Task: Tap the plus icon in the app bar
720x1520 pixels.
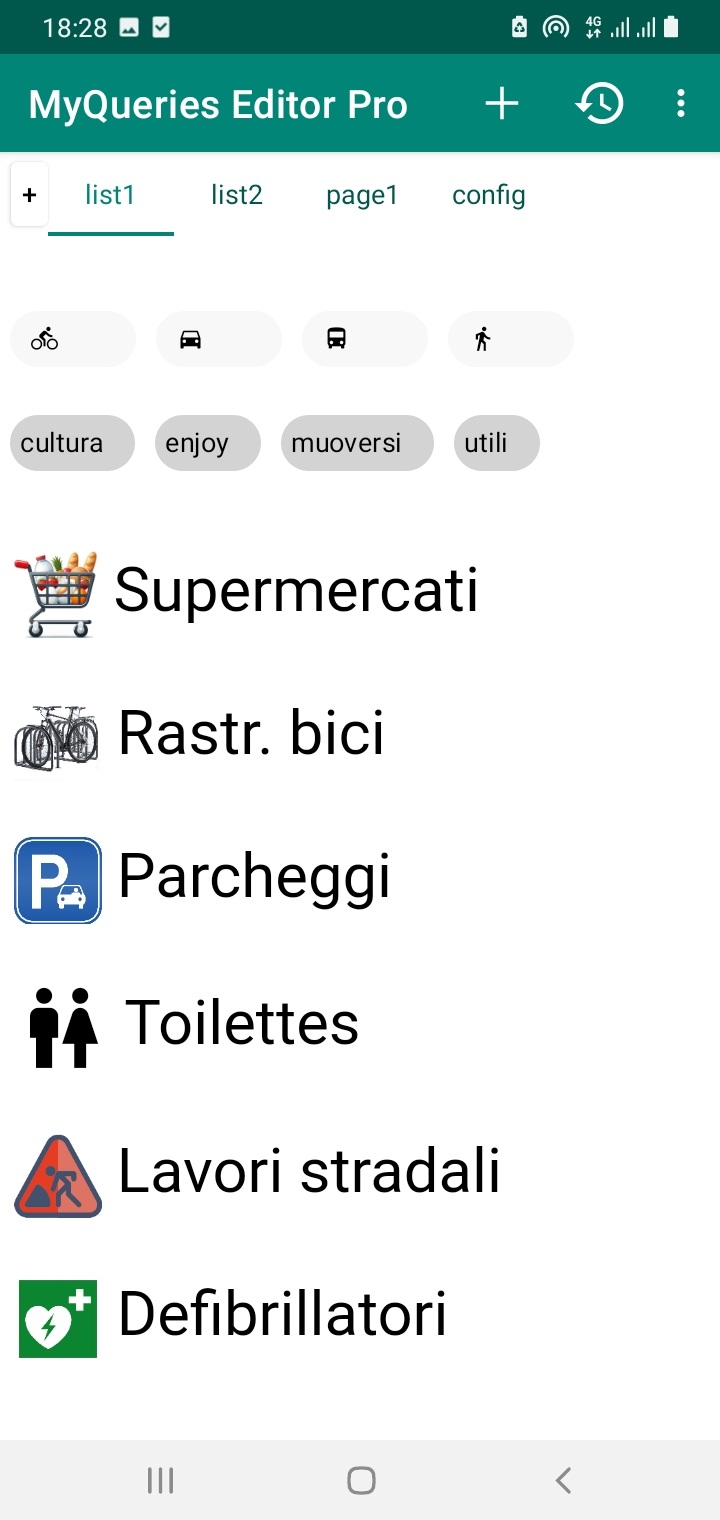Action: pyautogui.click(x=501, y=104)
